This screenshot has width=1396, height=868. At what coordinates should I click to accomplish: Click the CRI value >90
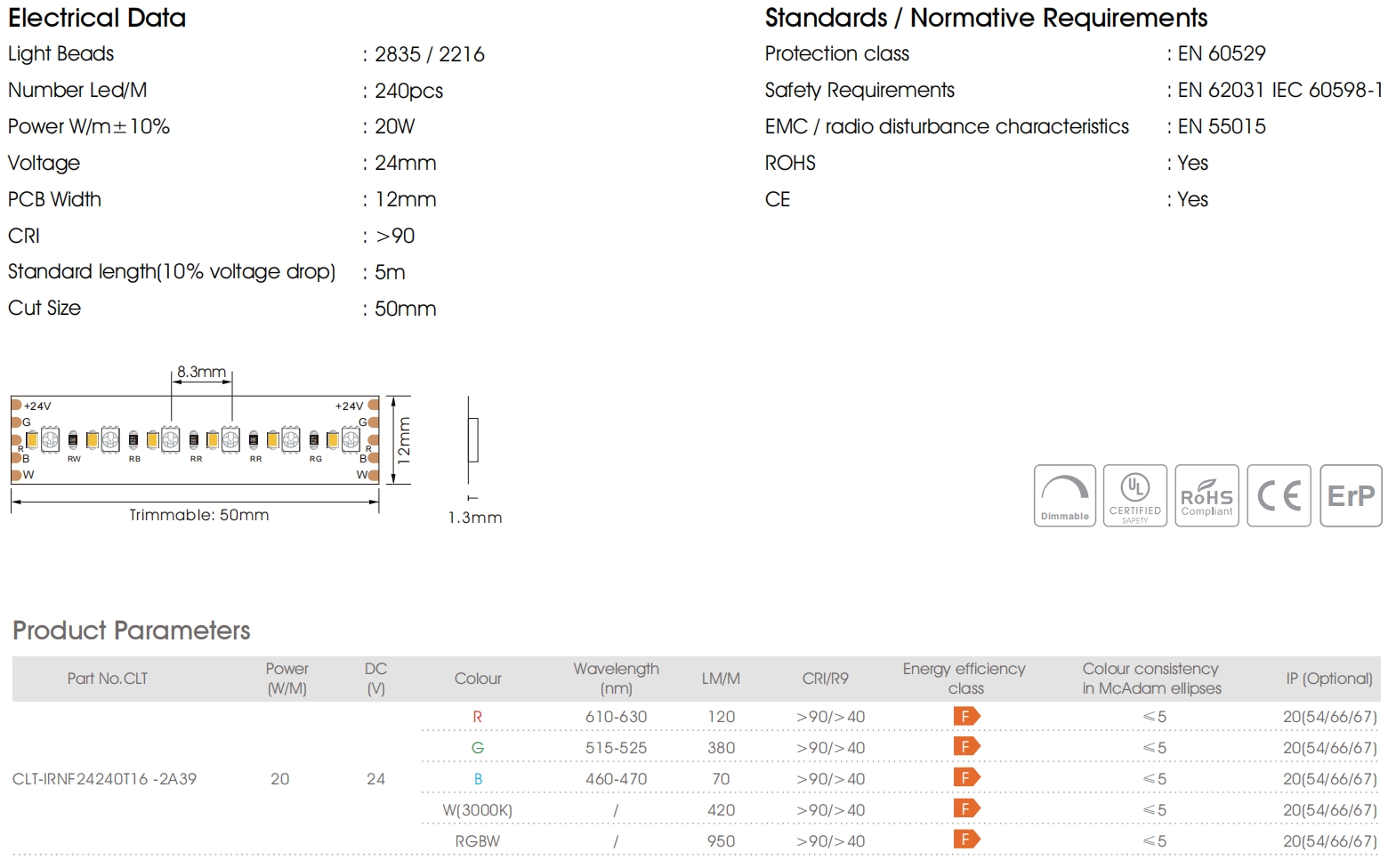point(395,236)
